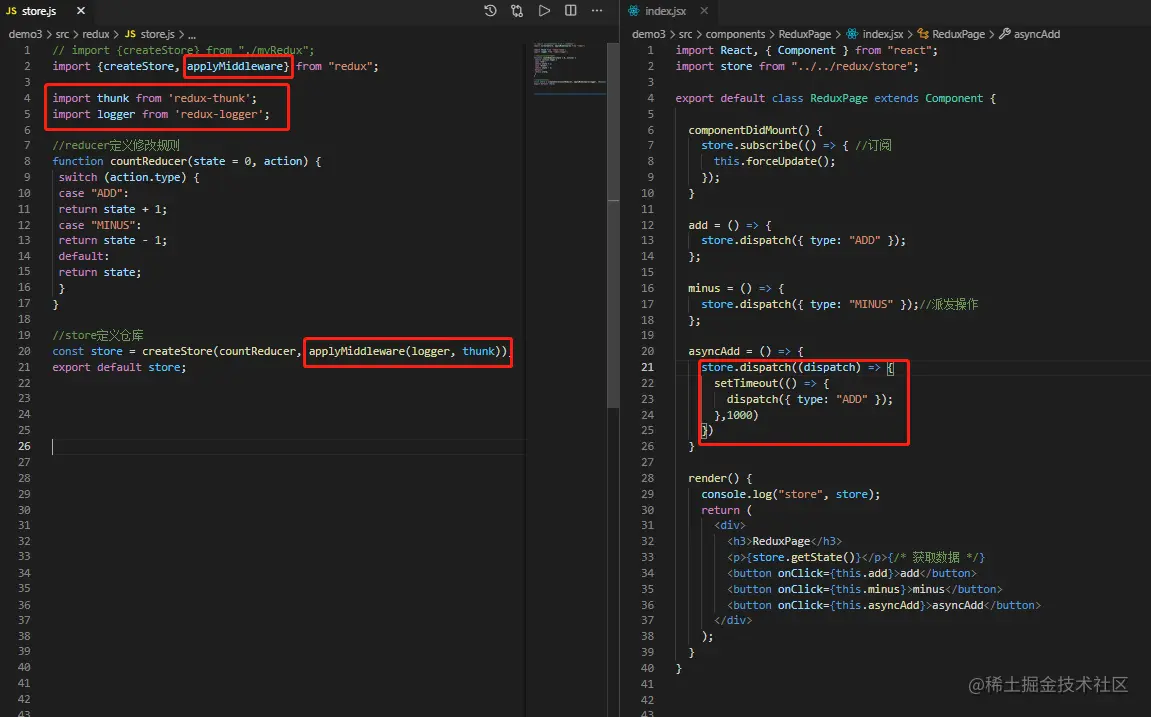Screen dimensions: 1151x717
Task: Click the src breadcrumb in the left editor
Action: tap(62, 34)
